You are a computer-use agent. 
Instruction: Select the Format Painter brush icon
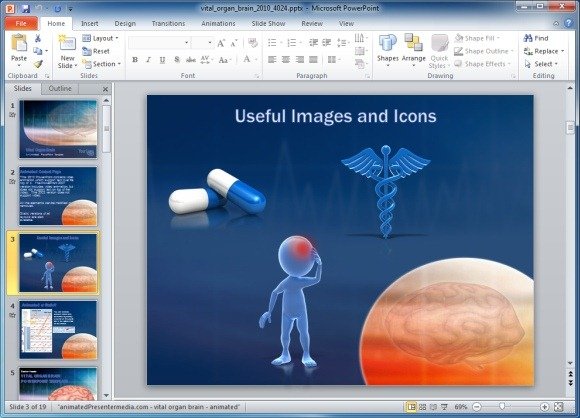tap(38, 64)
